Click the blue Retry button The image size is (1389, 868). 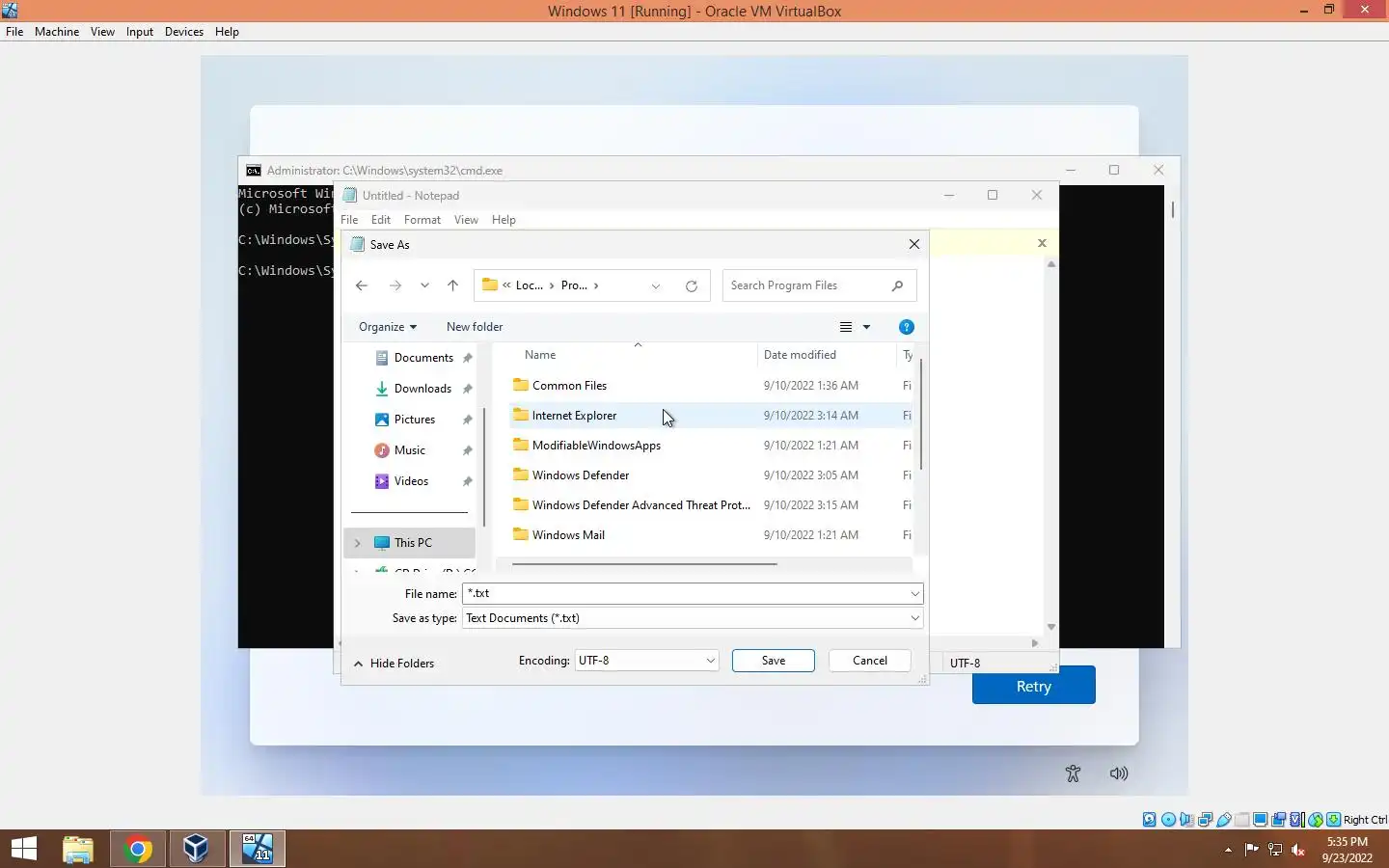(1033, 686)
